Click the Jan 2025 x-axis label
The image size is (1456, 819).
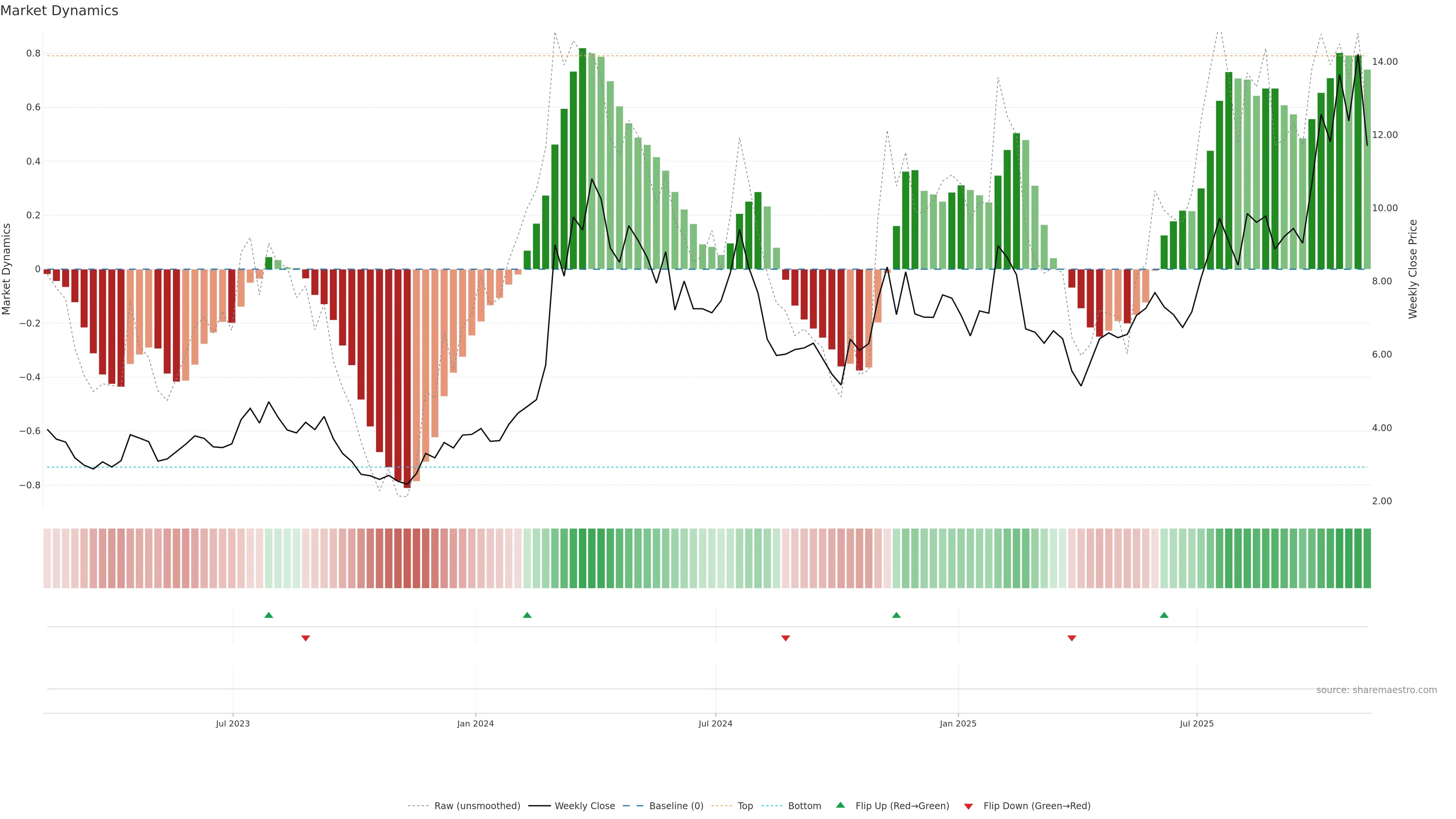(957, 723)
